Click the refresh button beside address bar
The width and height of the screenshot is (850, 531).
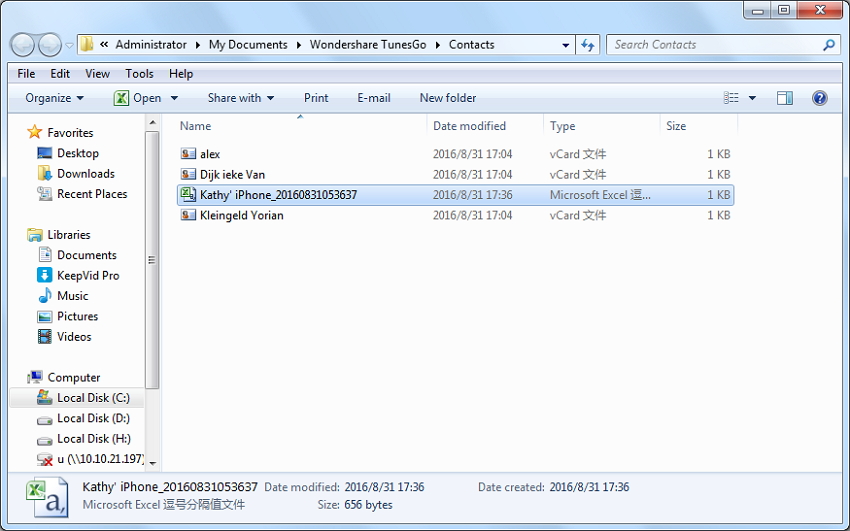(588, 45)
